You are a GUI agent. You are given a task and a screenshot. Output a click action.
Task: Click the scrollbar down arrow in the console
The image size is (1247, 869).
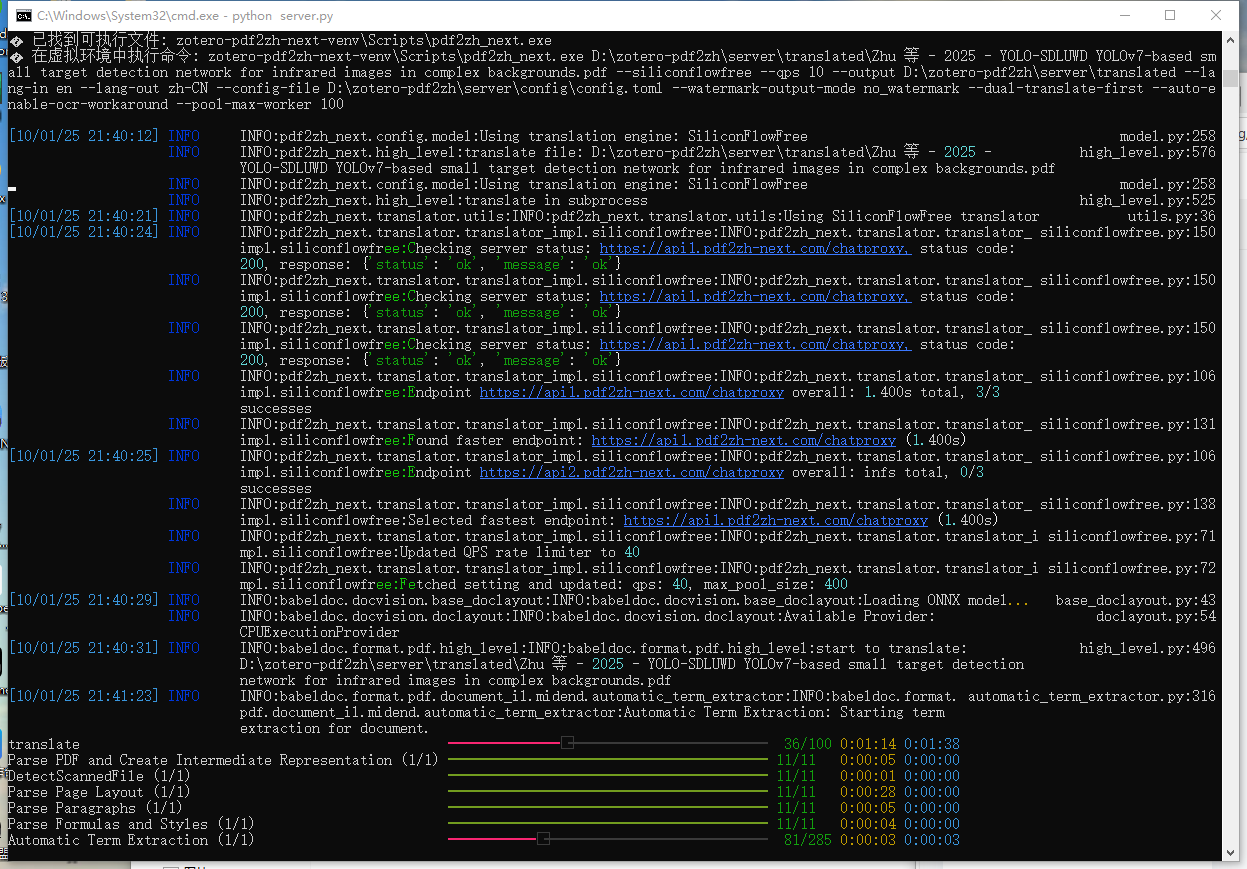coord(1230,852)
